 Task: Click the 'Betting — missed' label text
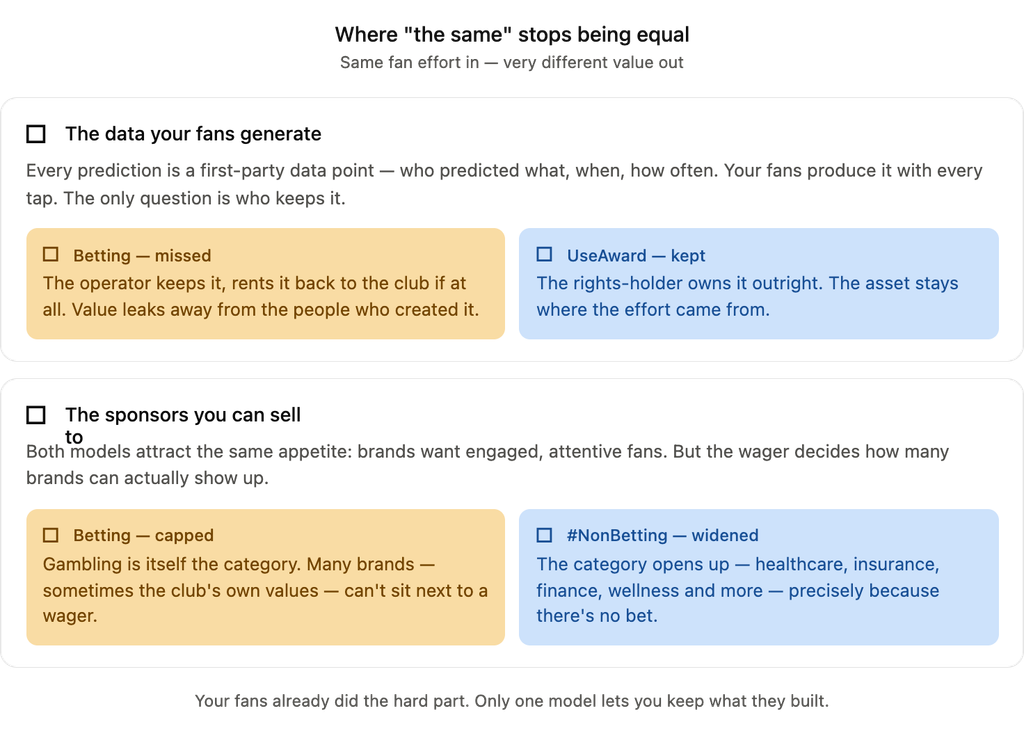[142, 255]
